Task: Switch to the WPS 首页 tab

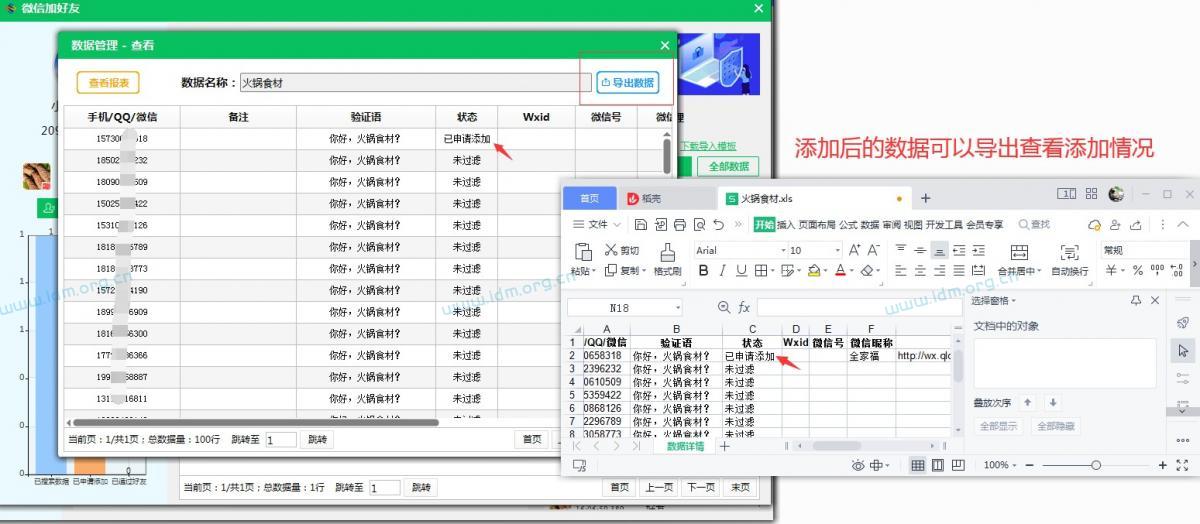Action: point(590,198)
